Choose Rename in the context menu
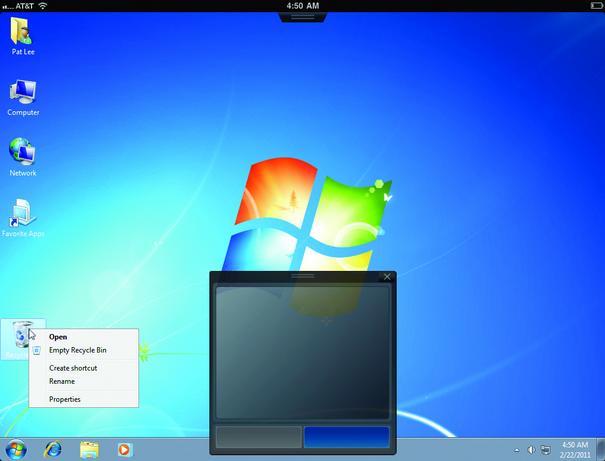The image size is (605, 461). coord(83,381)
